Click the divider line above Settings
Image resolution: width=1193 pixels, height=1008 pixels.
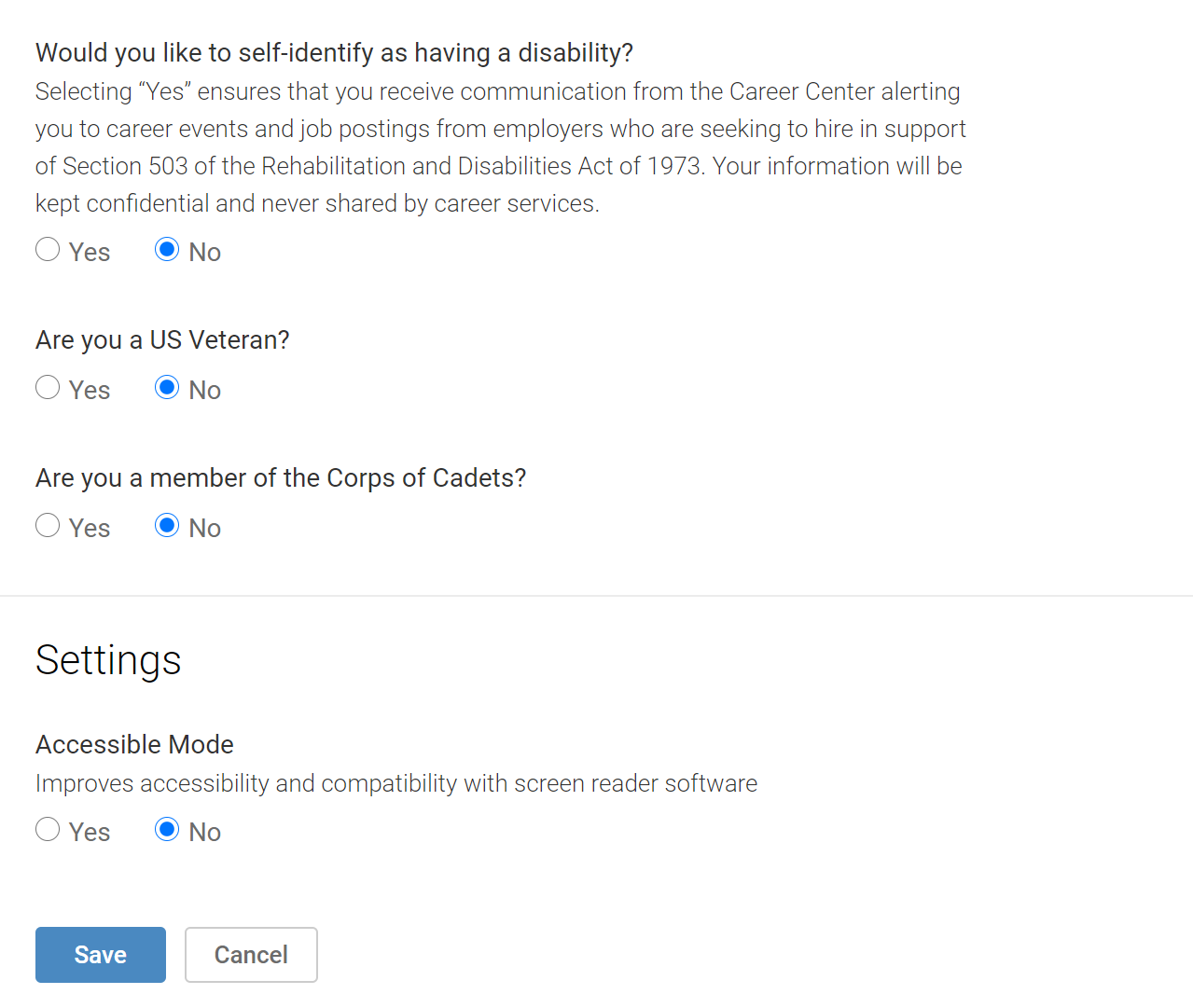596,595
